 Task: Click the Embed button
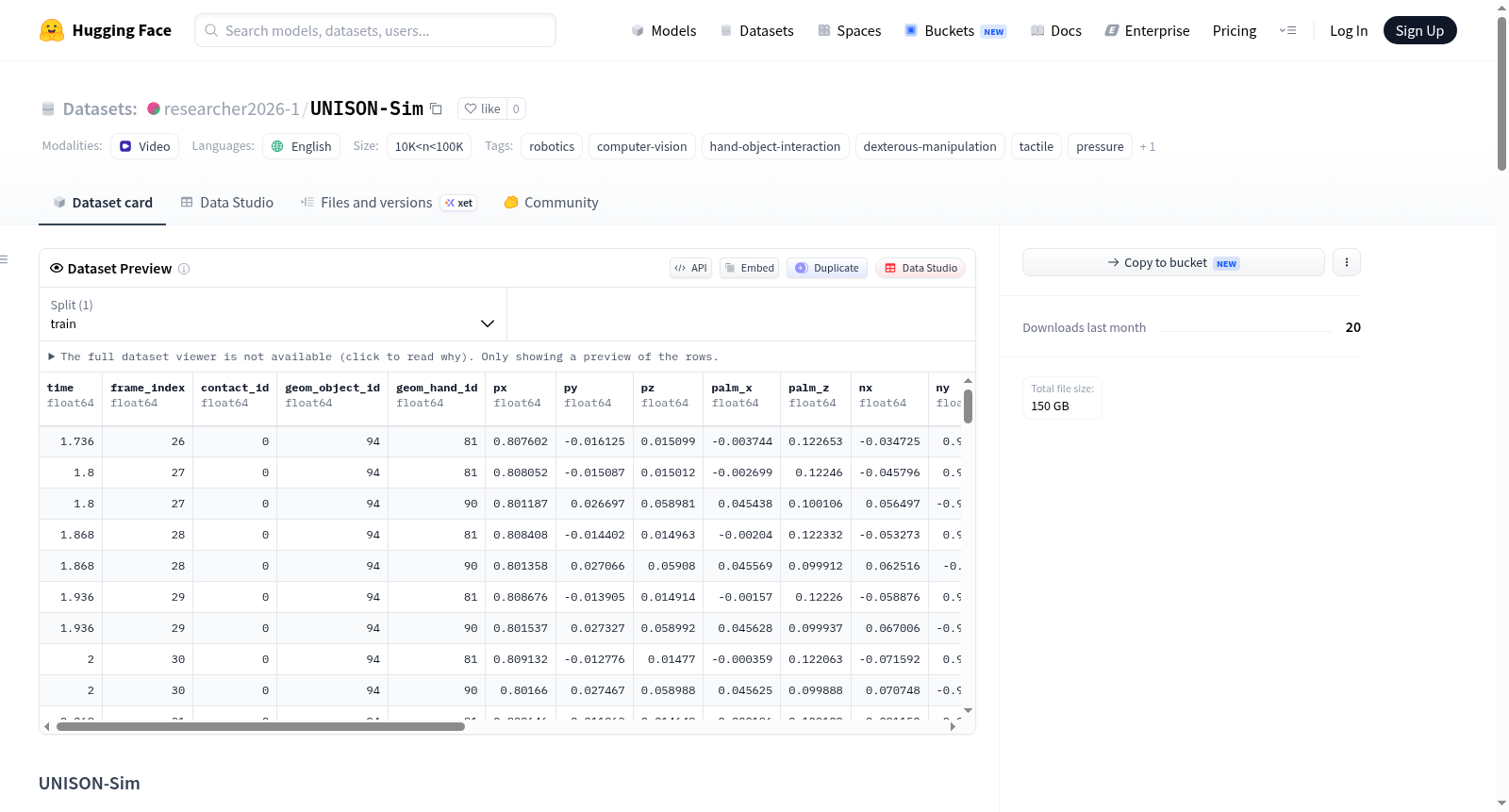pos(750,268)
